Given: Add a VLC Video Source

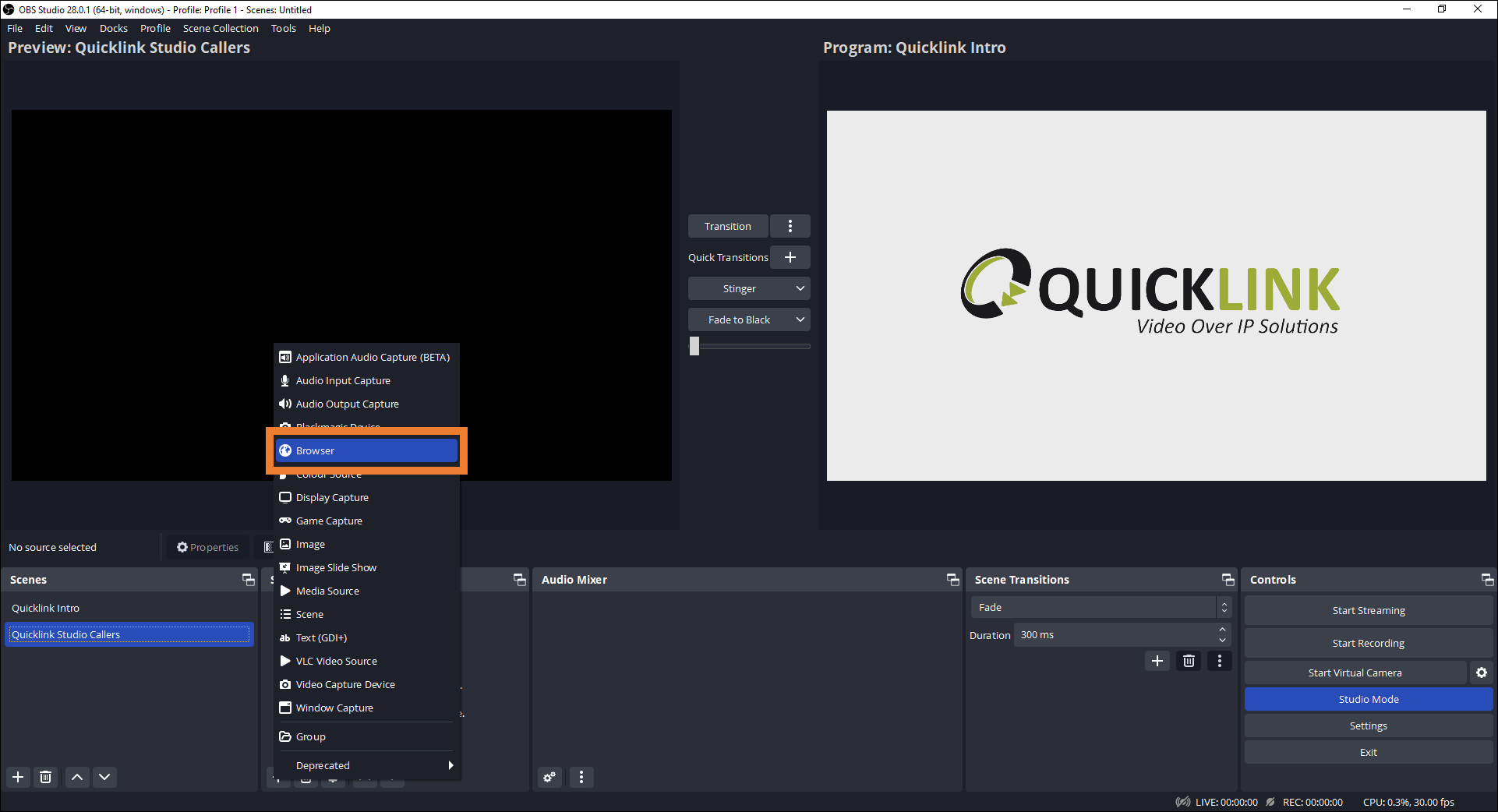Looking at the screenshot, I should coord(366,661).
